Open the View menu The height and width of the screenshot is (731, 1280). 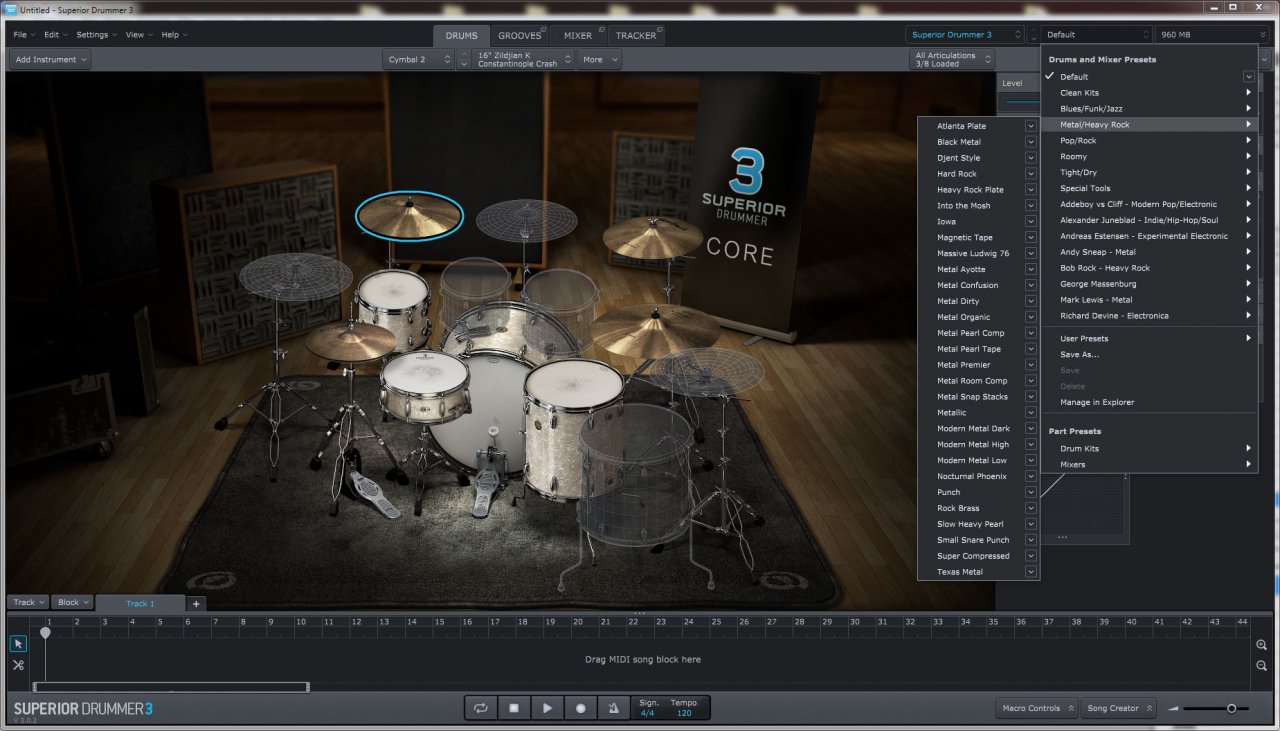pyautogui.click(x=139, y=35)
